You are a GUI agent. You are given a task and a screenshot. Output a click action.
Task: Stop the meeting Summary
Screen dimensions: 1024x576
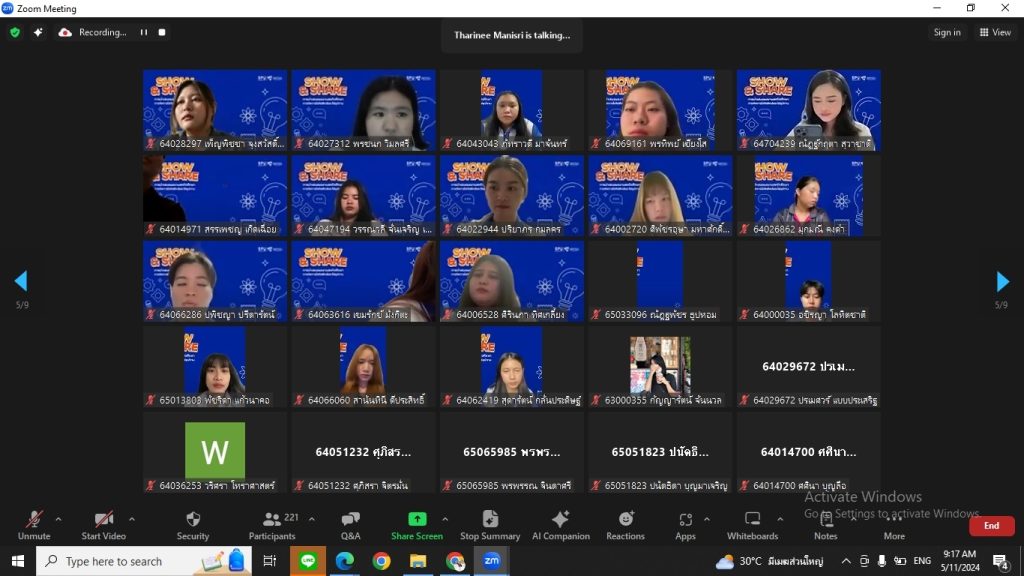point(490,526)
